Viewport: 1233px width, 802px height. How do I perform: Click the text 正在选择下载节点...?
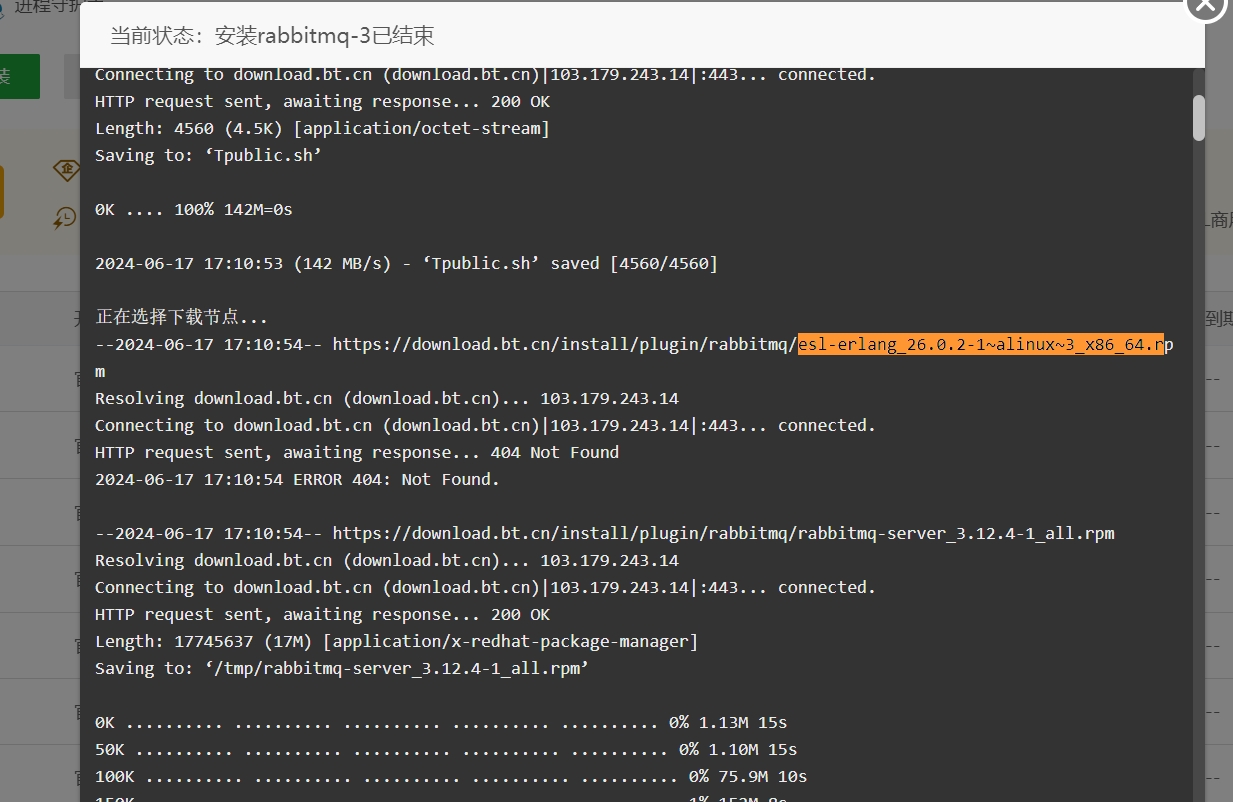tap(181, 317)
